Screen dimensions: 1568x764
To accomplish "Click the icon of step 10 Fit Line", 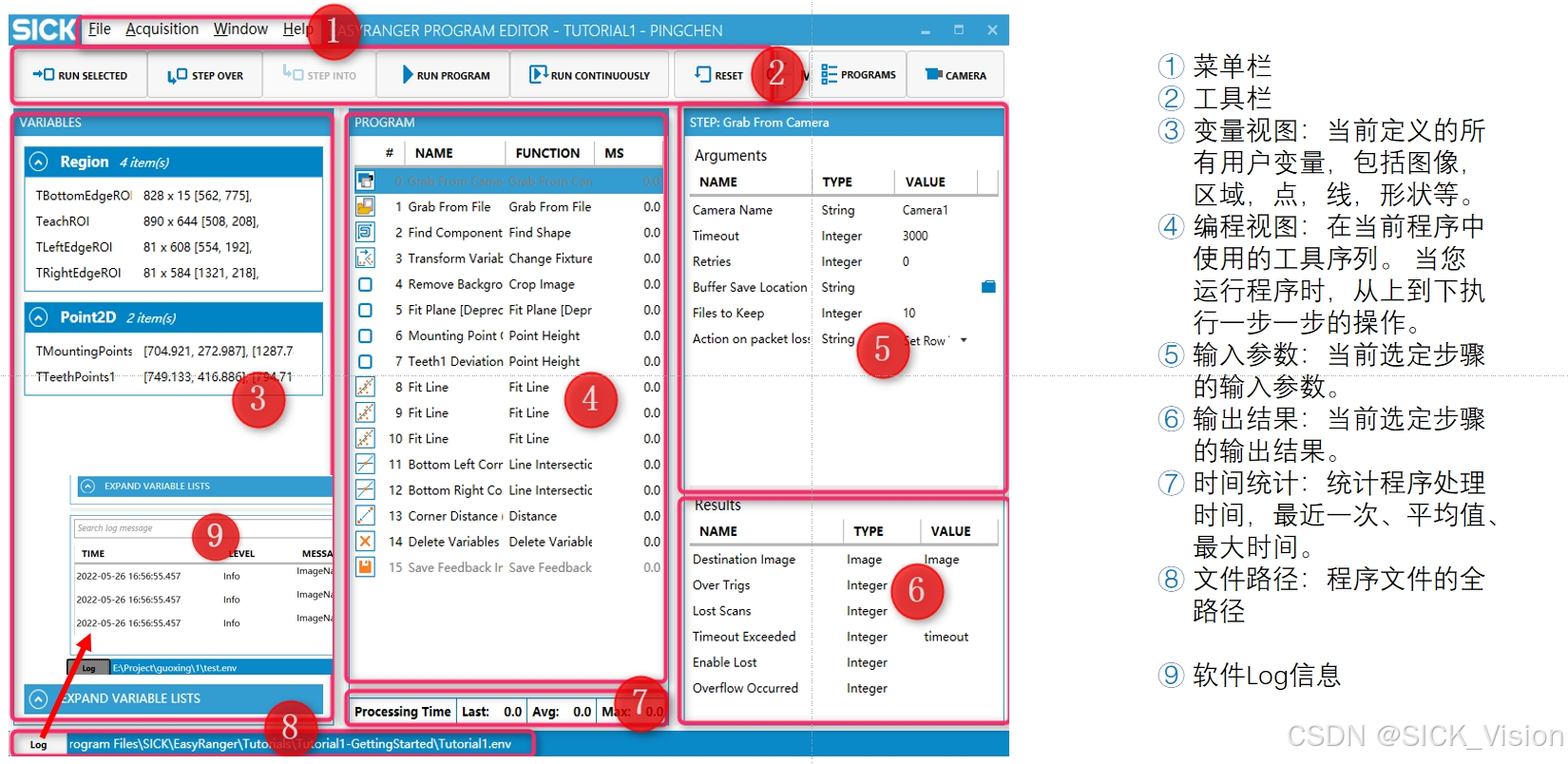I will (365, 438).
